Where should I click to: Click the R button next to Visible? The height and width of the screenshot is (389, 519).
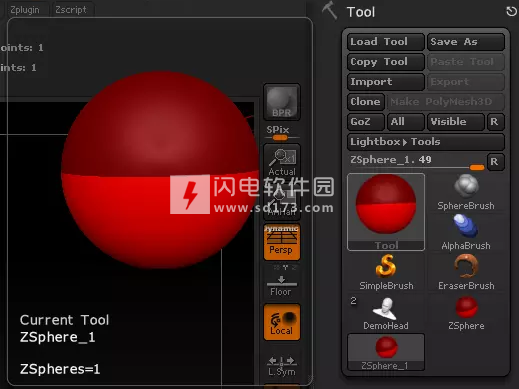[495, 122]
